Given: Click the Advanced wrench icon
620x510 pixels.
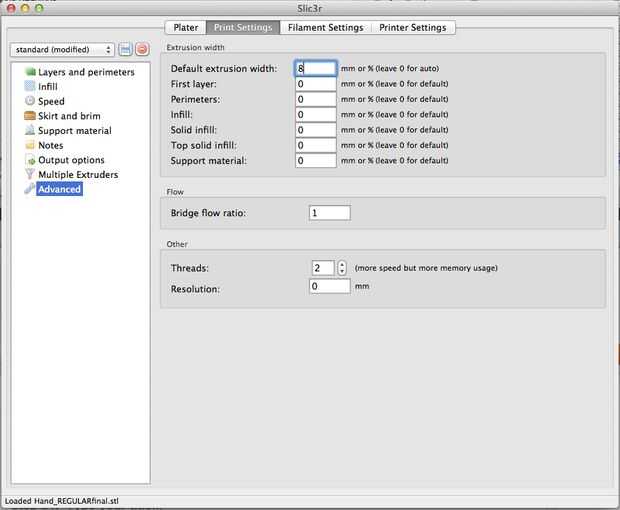Looking at the screenshot, I should 30,189.
